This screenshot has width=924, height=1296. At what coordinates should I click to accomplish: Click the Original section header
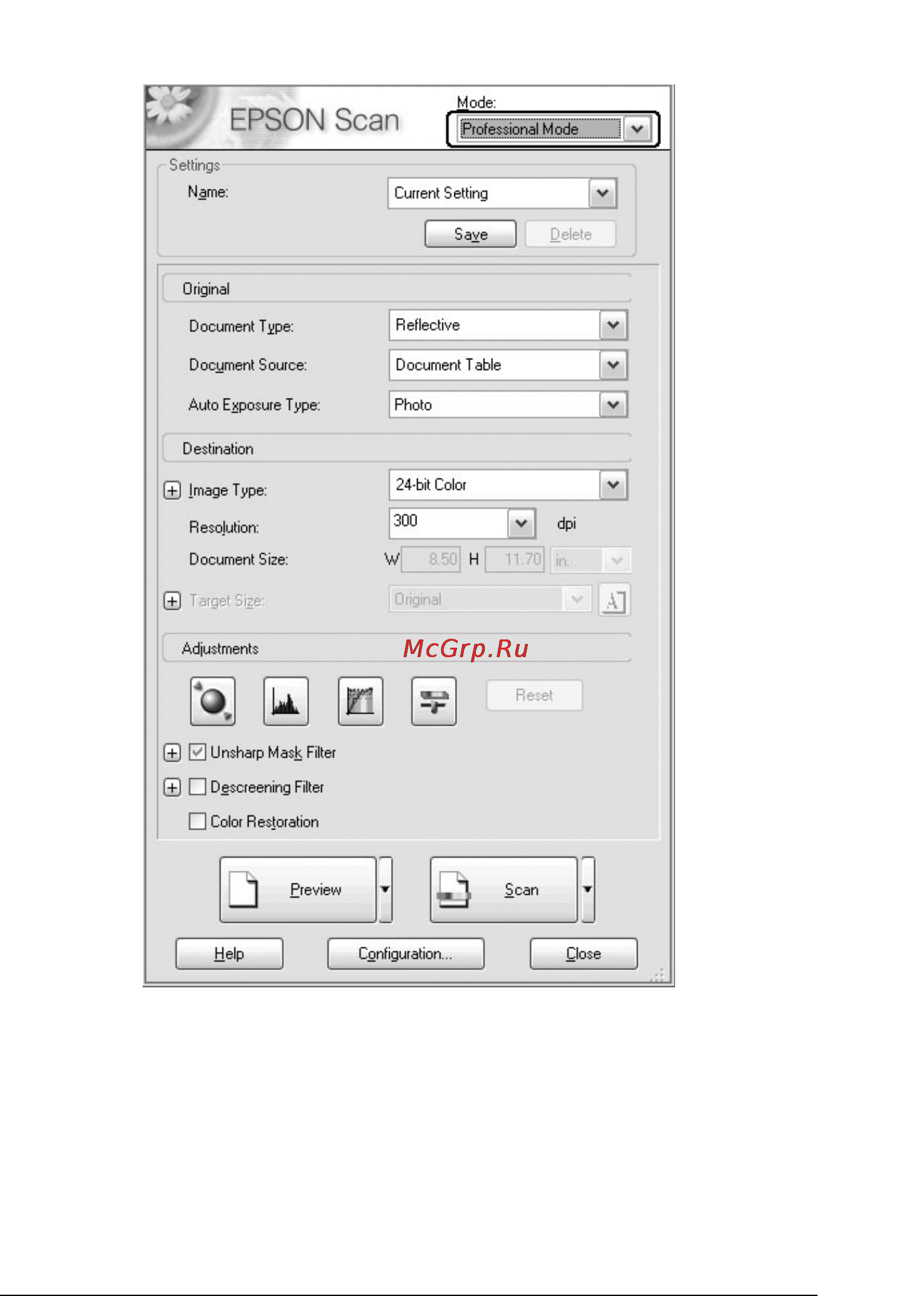click(x=397, y=289)
